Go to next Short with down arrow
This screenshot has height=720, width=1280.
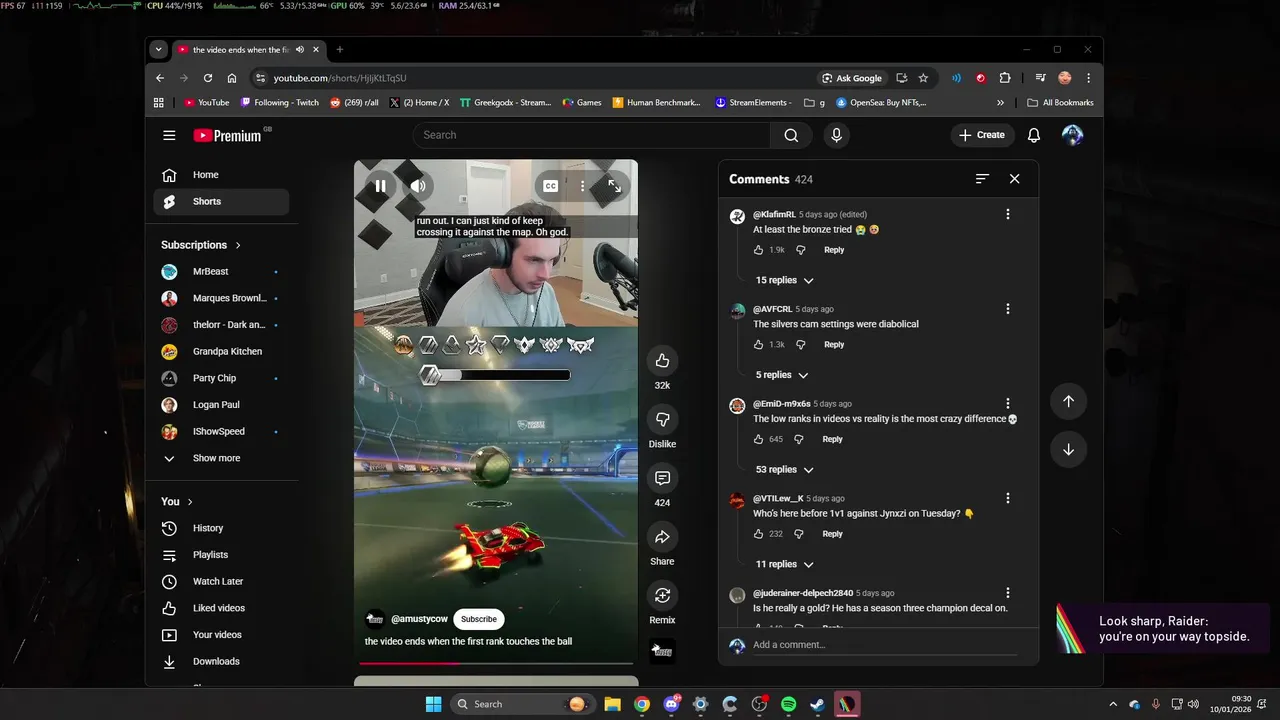(x=1068, y=450)
